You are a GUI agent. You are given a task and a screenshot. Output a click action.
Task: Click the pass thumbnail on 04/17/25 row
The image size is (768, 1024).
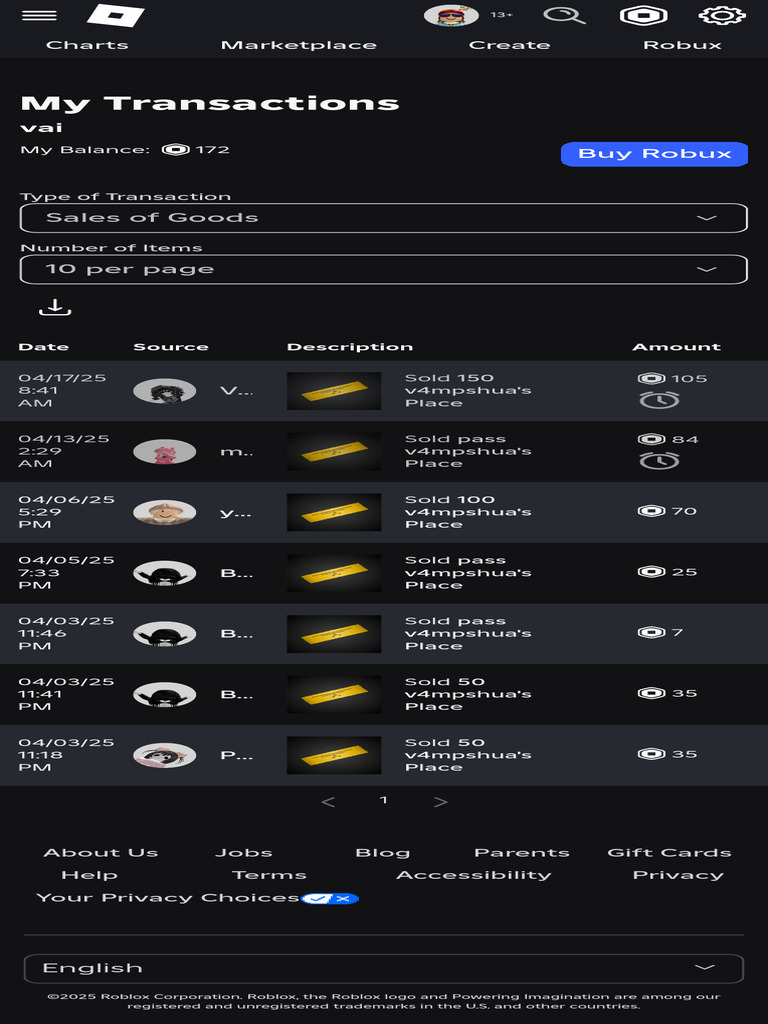[x=334, y=391]
